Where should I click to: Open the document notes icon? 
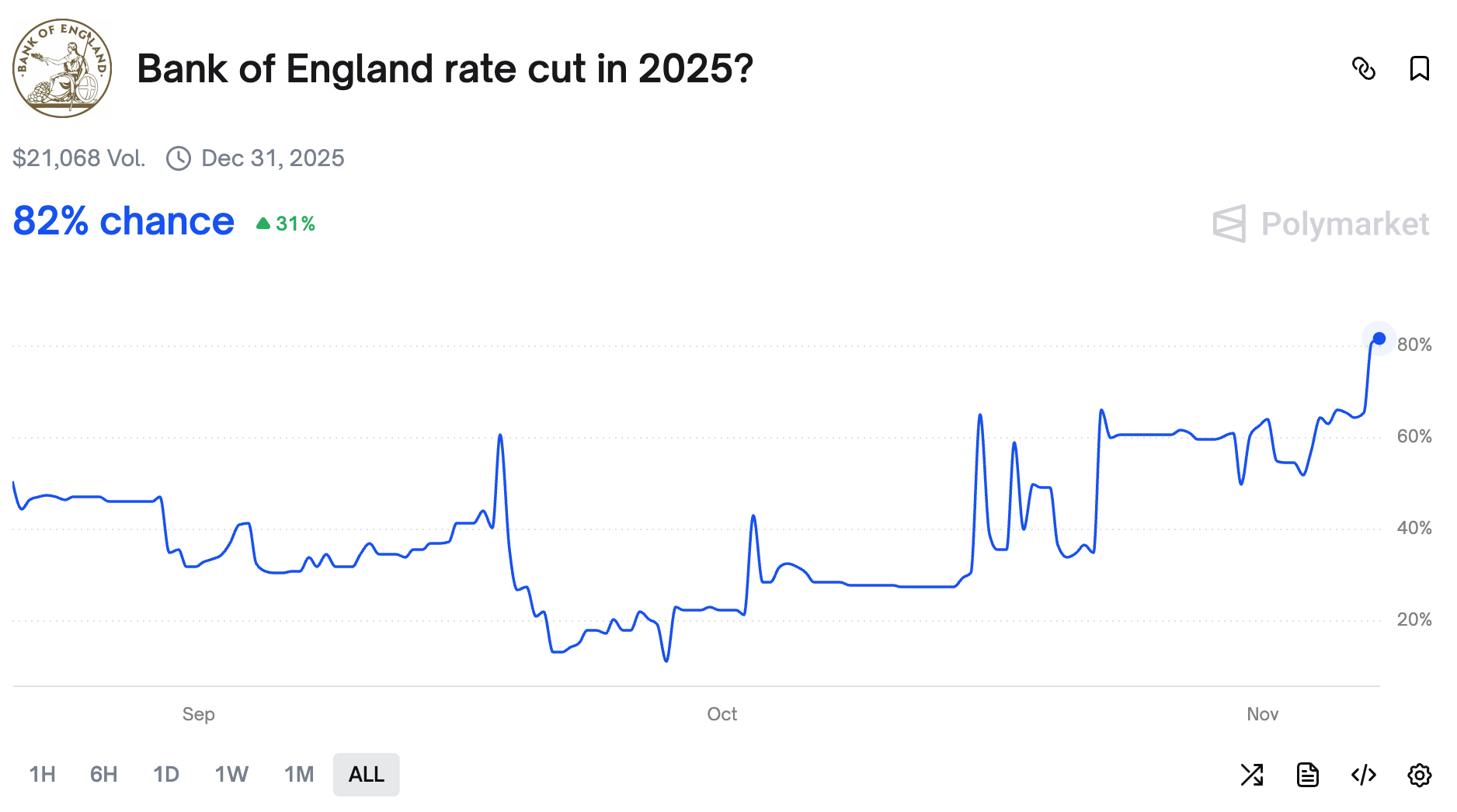pos(1308,774)
